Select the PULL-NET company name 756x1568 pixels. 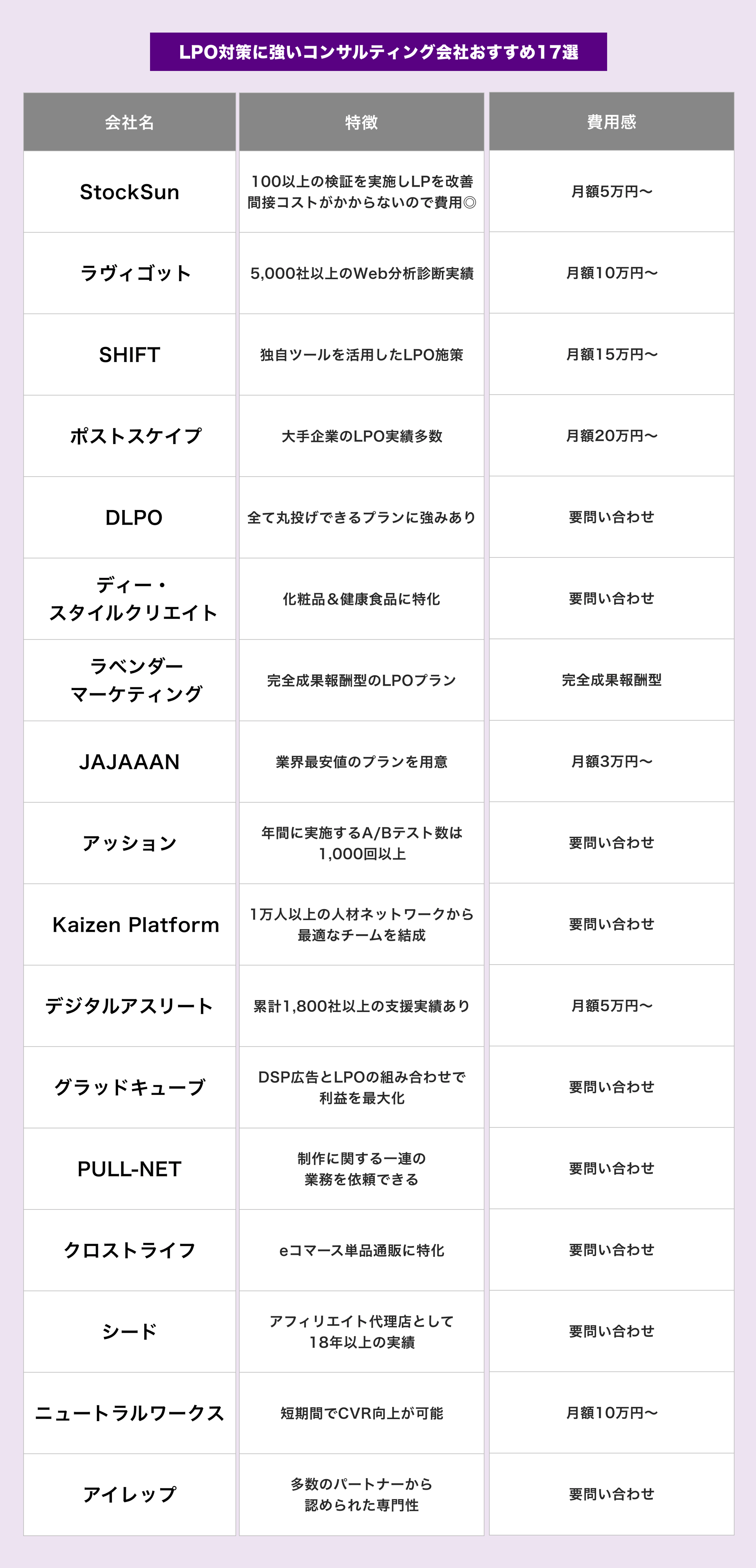tap(129, 1169)
